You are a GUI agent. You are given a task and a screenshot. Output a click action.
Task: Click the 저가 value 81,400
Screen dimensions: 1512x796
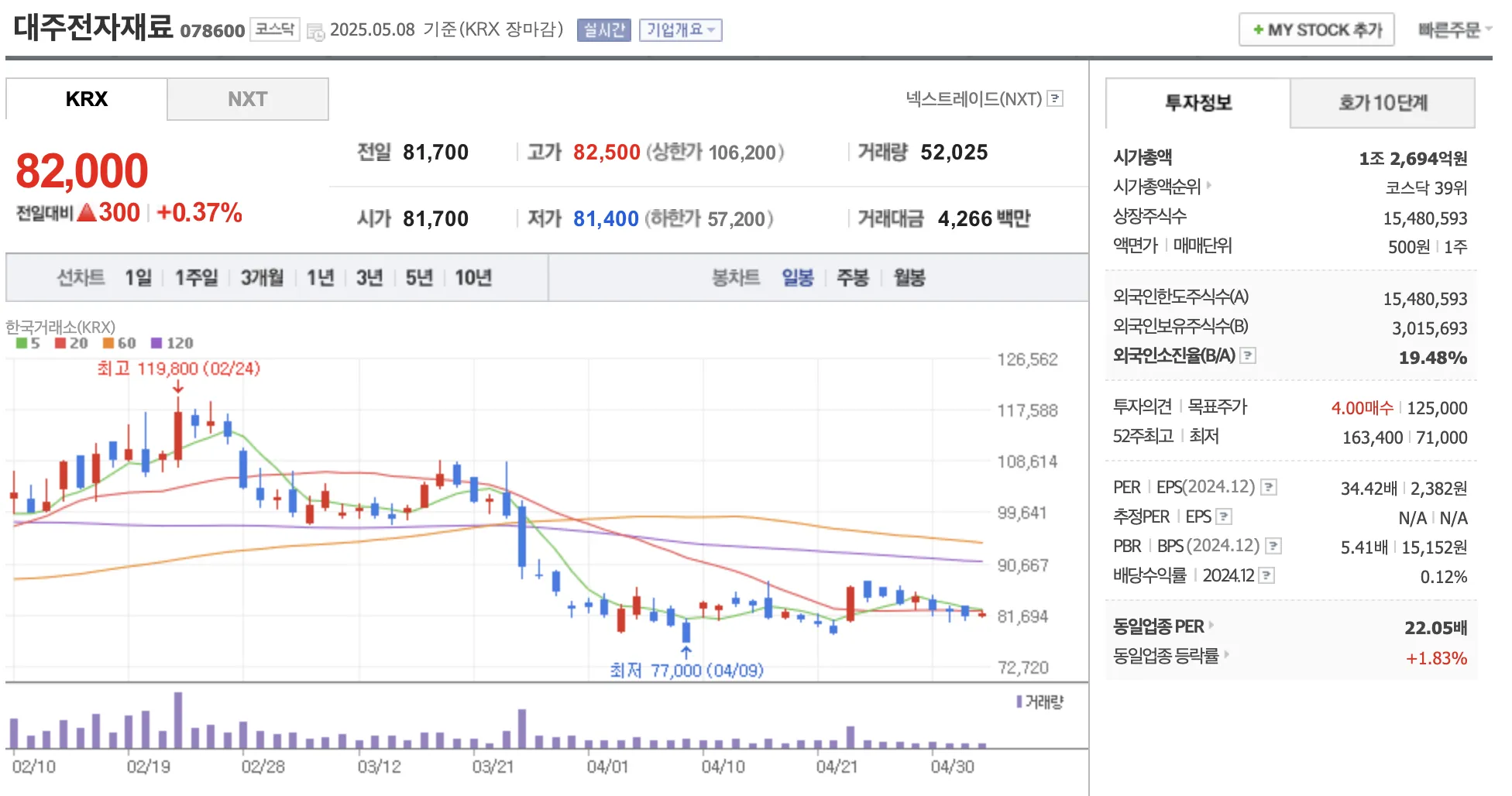coord(606,218)
